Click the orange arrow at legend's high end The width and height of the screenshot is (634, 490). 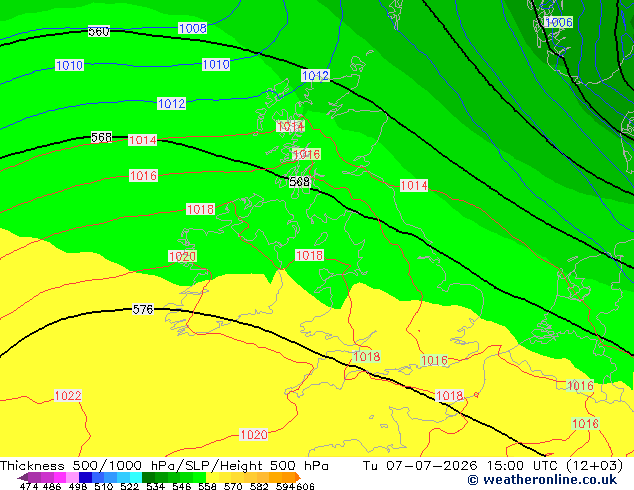pyautogui.click(x=298, y=477)
